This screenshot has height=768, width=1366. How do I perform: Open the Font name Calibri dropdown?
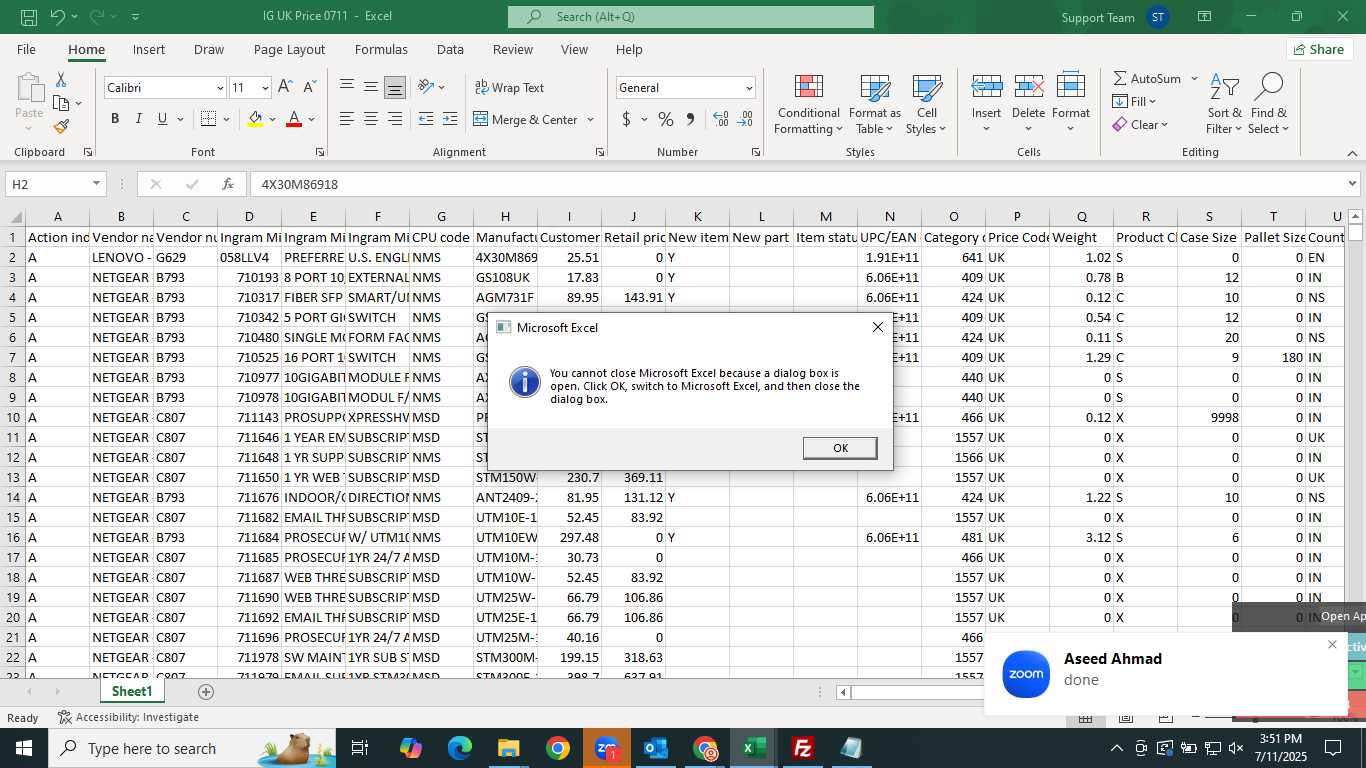(x=220, y=88)
